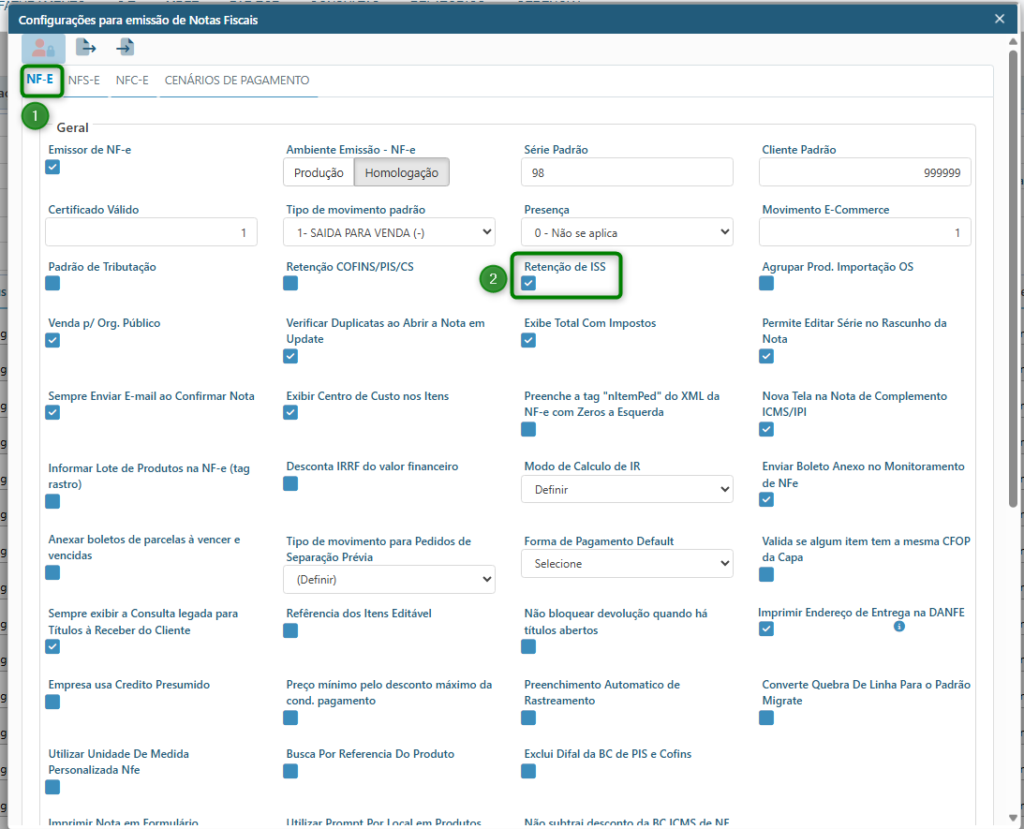The height and width of the screenshot is (829, 1024).
Task: Click the document import arrow icon
Action: (x=125, y=47)
